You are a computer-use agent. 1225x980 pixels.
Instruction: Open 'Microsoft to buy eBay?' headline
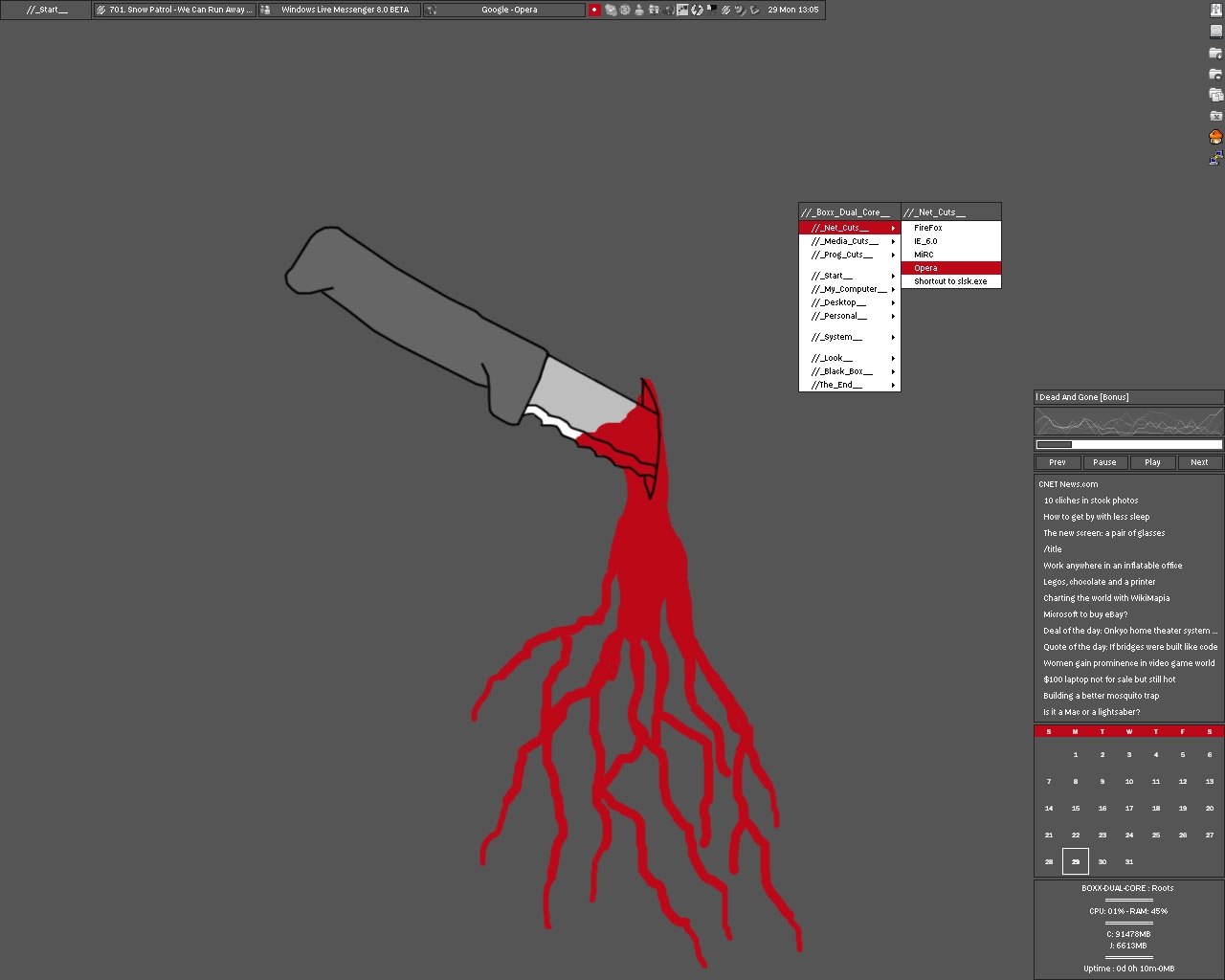1085,614
